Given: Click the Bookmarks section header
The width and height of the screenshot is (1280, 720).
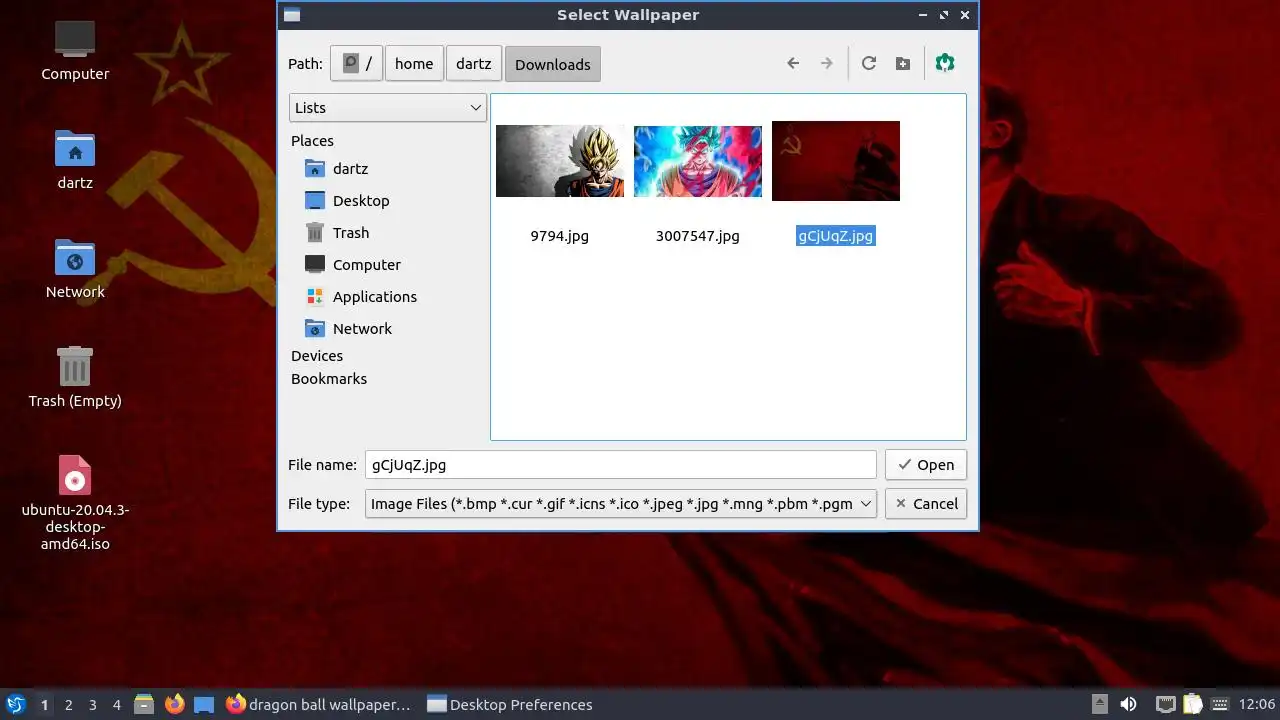Looking at the screenshot, I should (329, 379).
